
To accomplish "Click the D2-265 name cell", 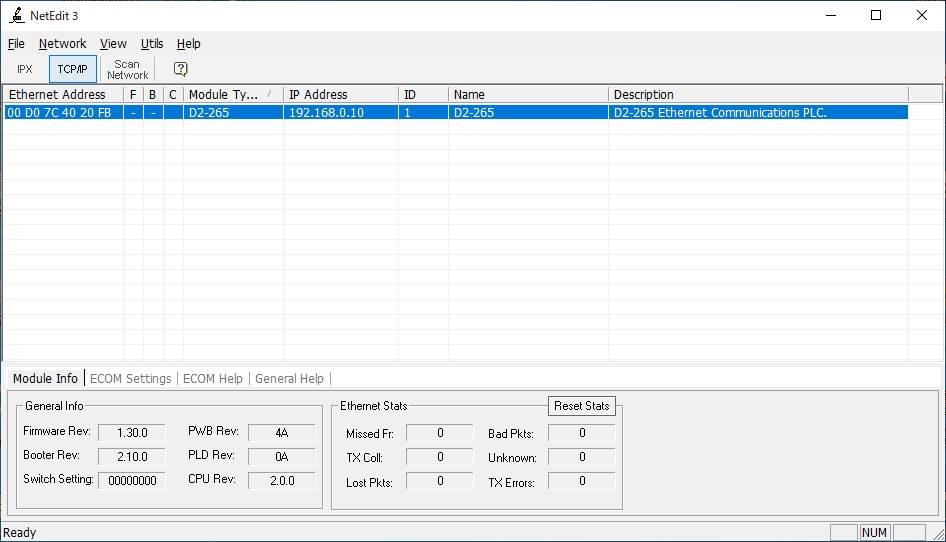I will [528, 112].
